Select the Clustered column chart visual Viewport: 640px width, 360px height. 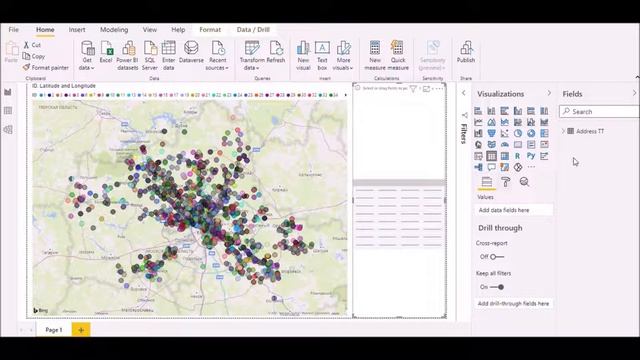[x=518, y=111]
